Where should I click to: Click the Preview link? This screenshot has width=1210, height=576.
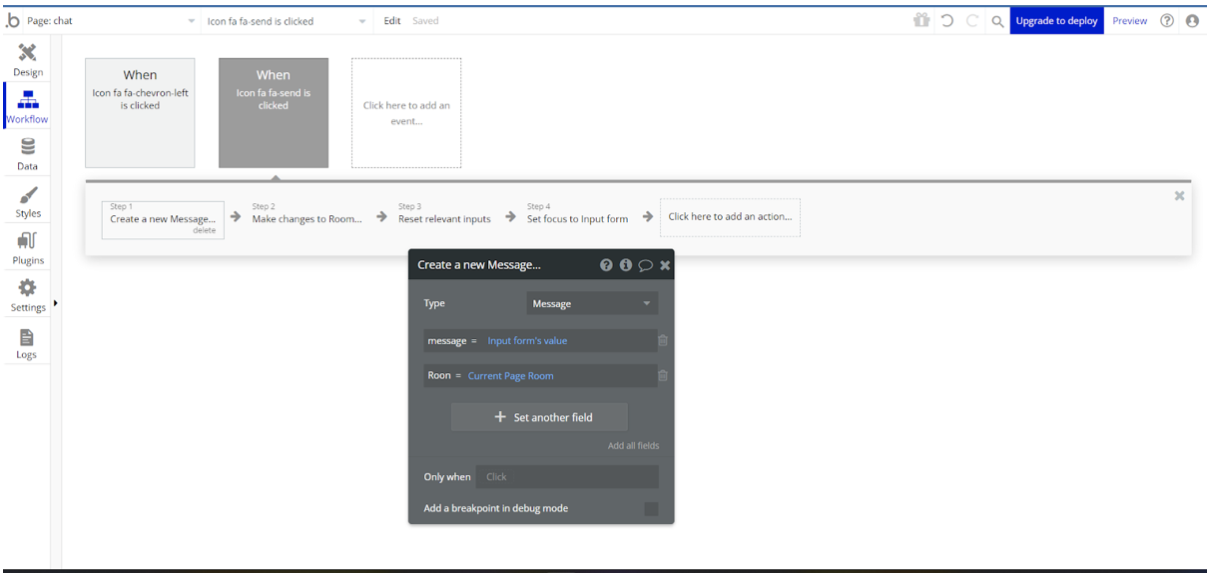coord(1129,21)
